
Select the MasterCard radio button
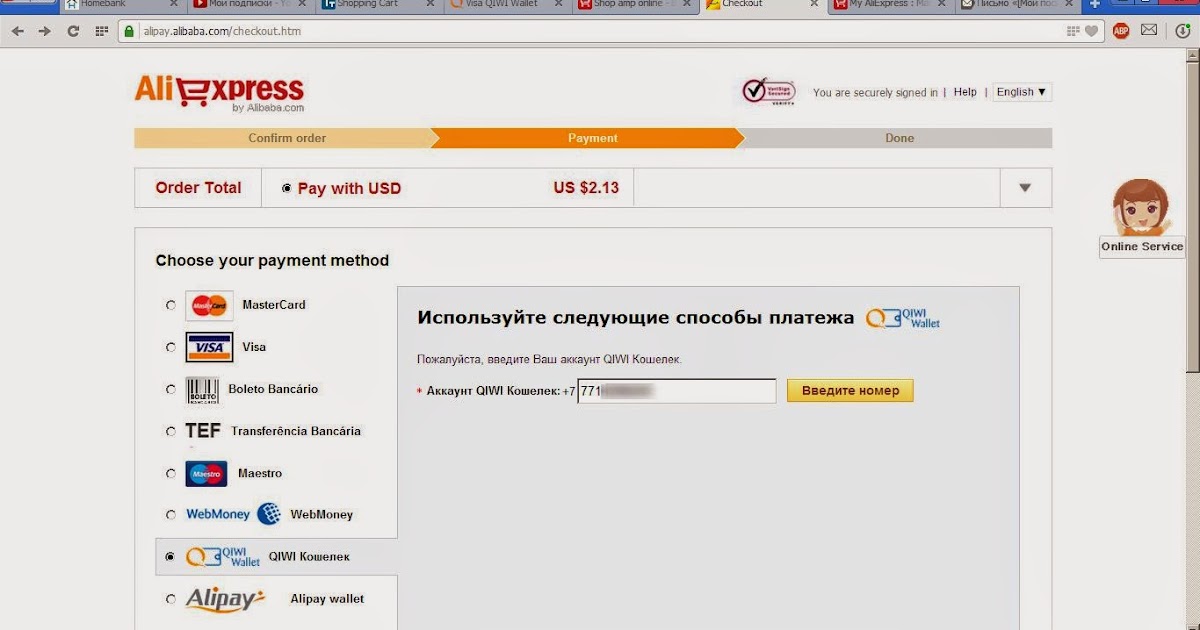point(171,306)
